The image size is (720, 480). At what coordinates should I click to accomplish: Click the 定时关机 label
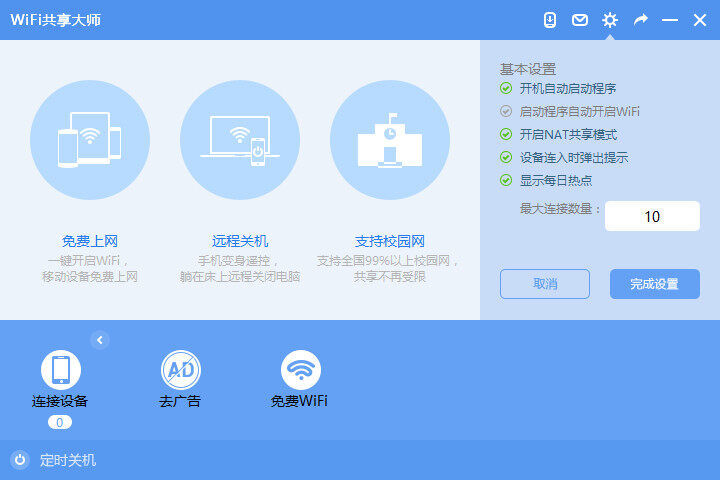(68, 460)
